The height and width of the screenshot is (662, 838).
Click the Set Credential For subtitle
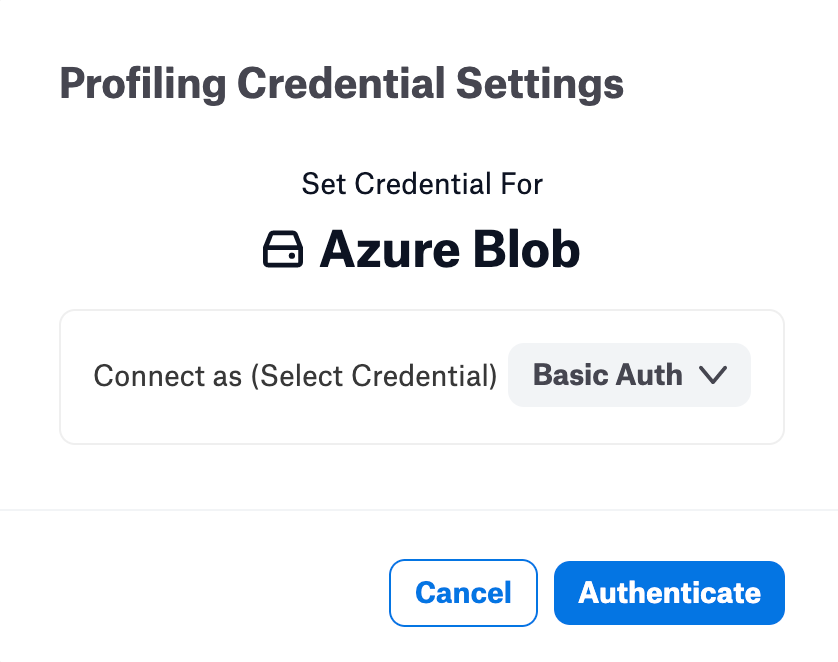422,184
